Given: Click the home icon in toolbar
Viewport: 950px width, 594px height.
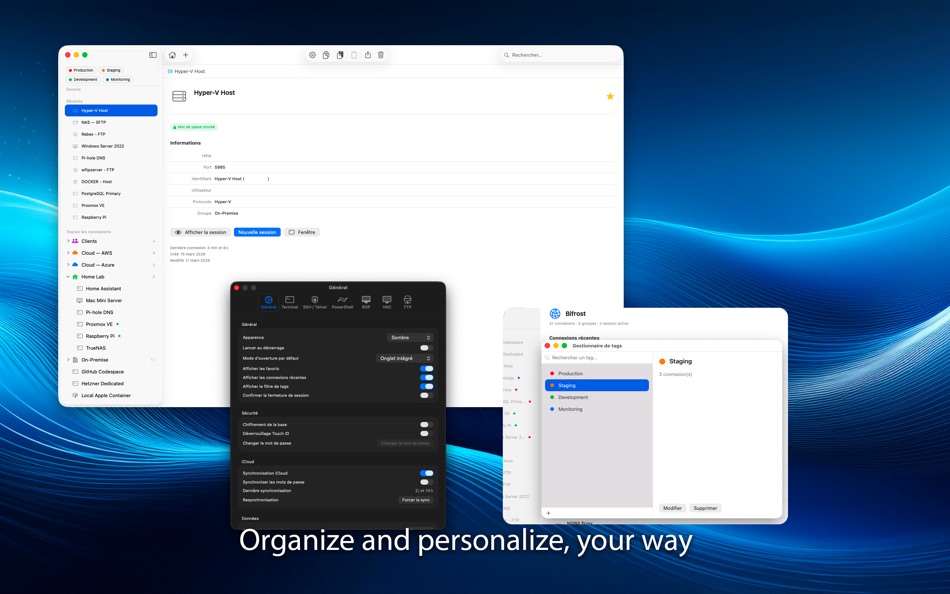Looking at the screenshot, I should pyautogui.click(x=172, y=55).
